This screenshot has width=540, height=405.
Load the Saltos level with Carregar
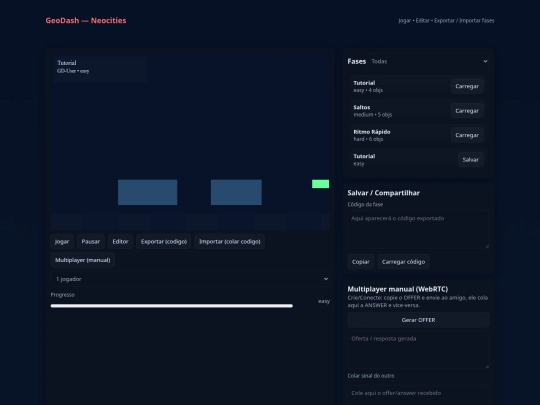[467, 111]
